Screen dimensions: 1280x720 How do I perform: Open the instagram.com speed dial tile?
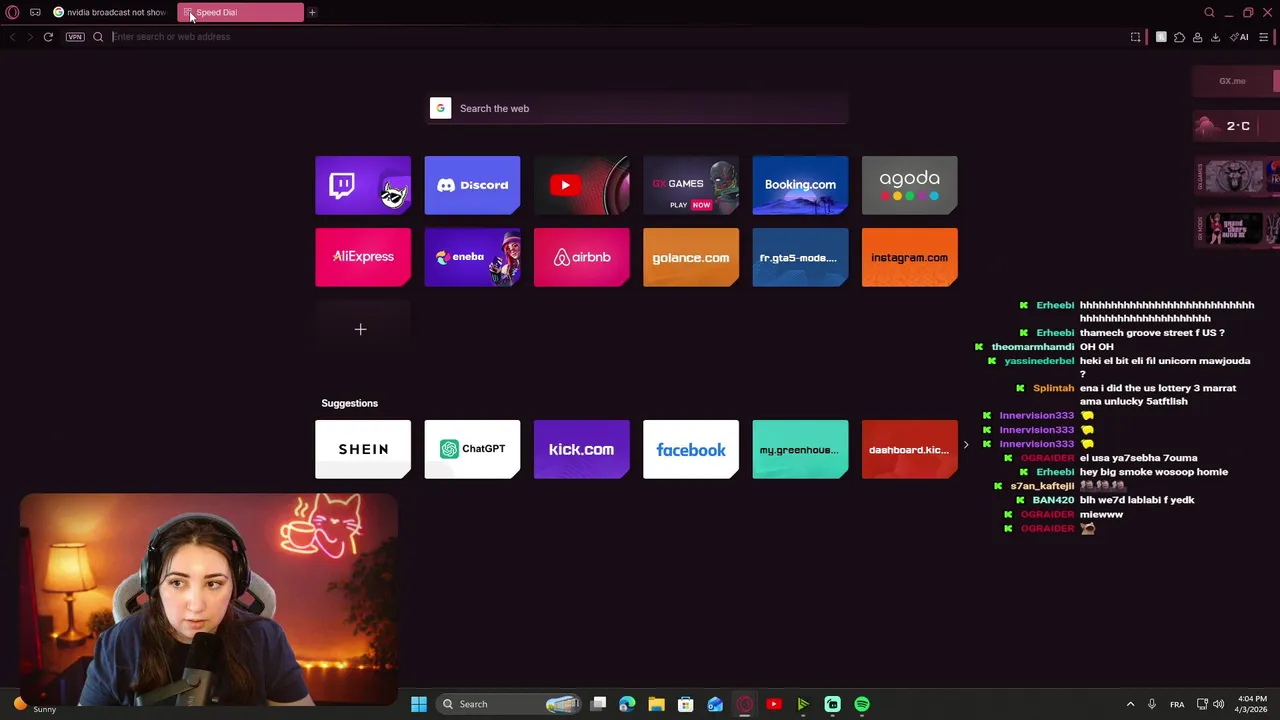(x=909, y=257)
